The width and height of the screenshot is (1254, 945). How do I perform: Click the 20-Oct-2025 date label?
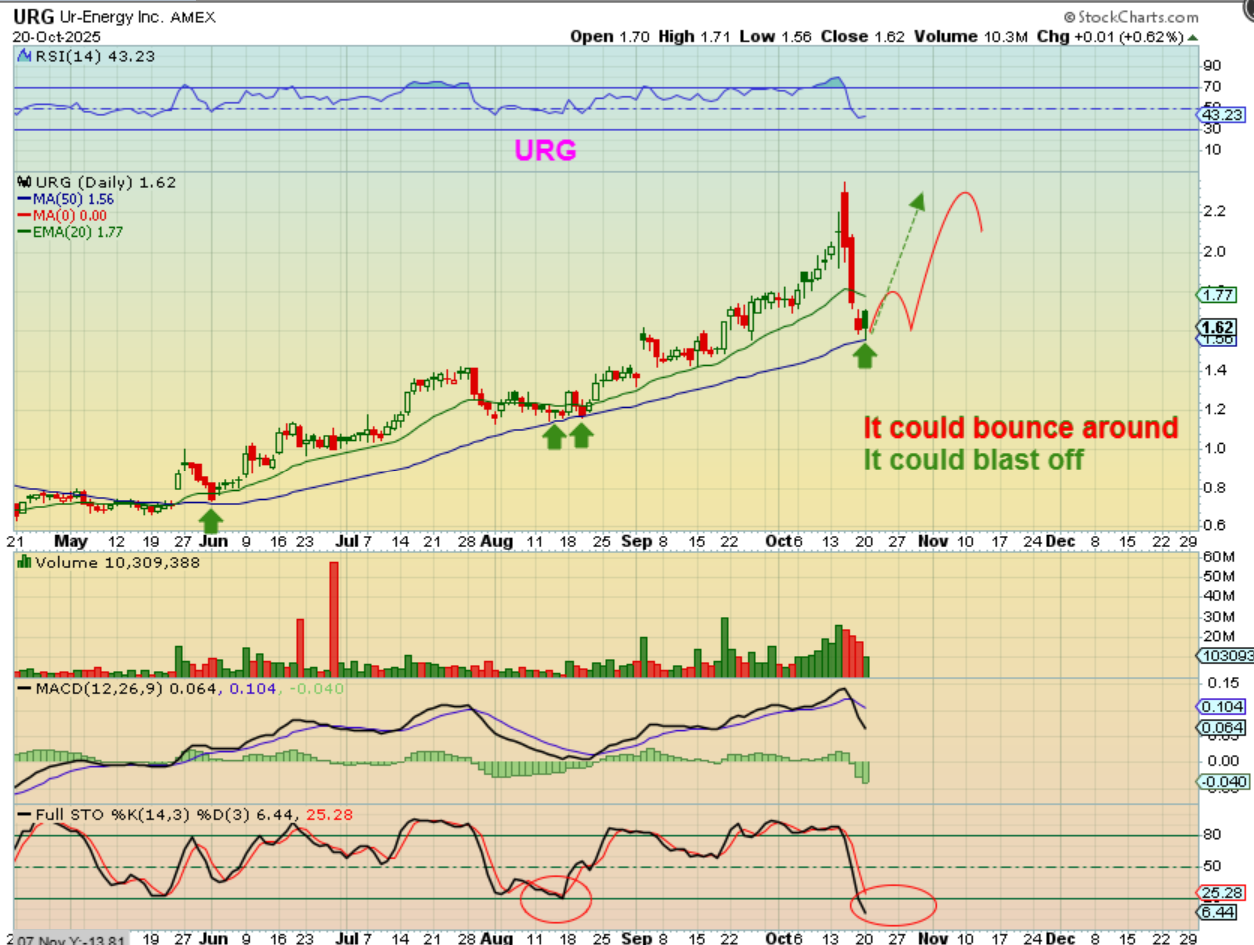click(56, 35)
